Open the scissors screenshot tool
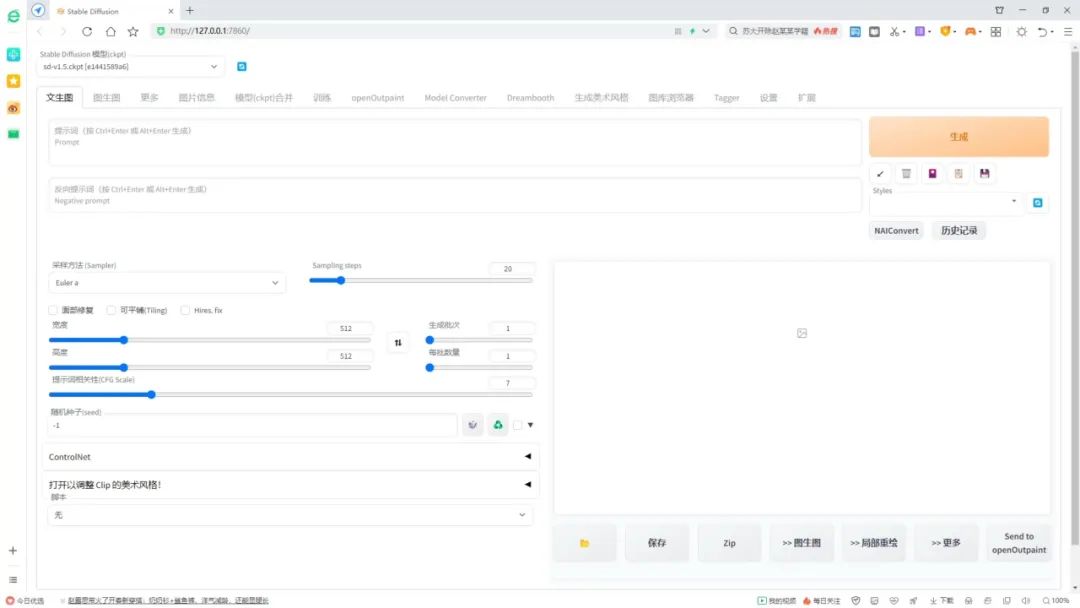Image resolution: width=1080 pixels, height=608 pixels. click(x=894, y=31)
